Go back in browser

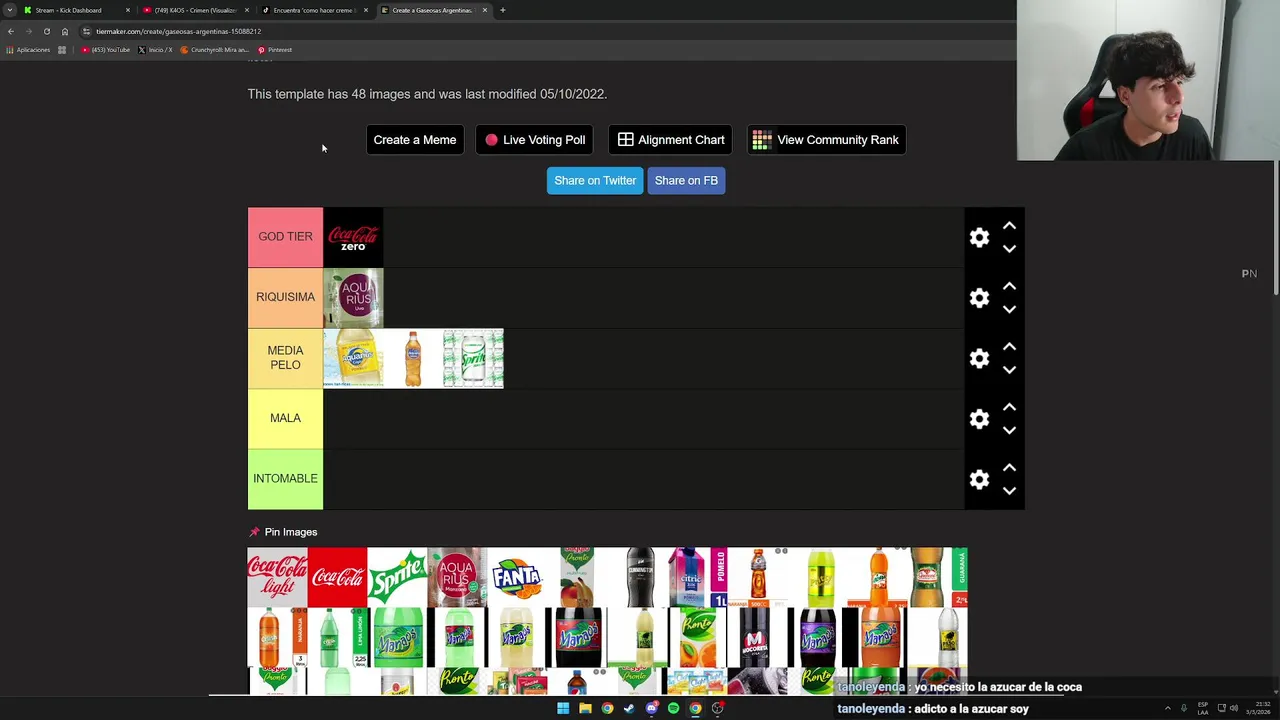[x=11, y=31]
